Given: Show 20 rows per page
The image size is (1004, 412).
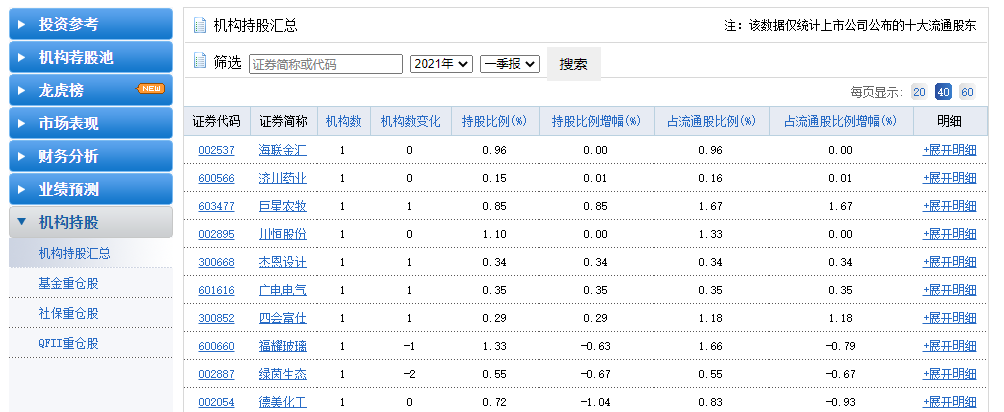Looking at the screenshot, I should point(919,92).
